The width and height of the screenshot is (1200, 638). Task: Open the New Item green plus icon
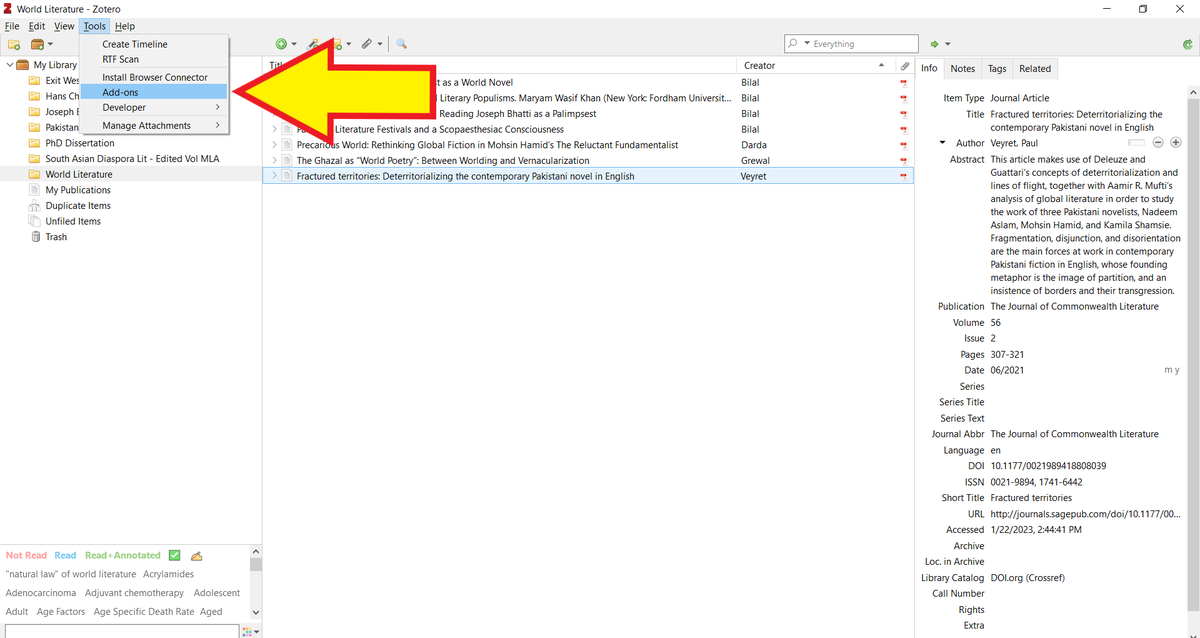[282, 44]
